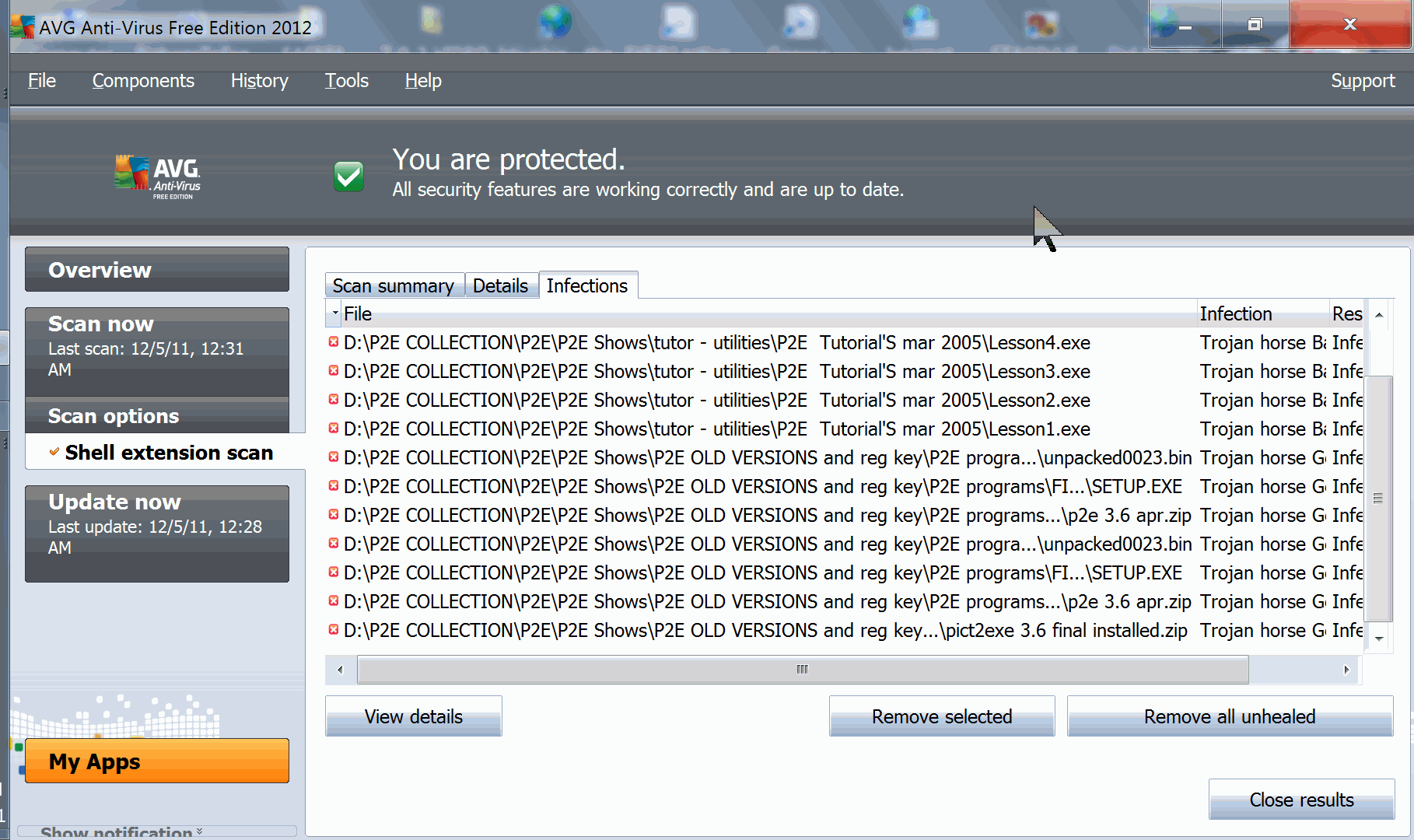Sort by the Res column header
This screenshot has height=840, width=1414.
1348,313
